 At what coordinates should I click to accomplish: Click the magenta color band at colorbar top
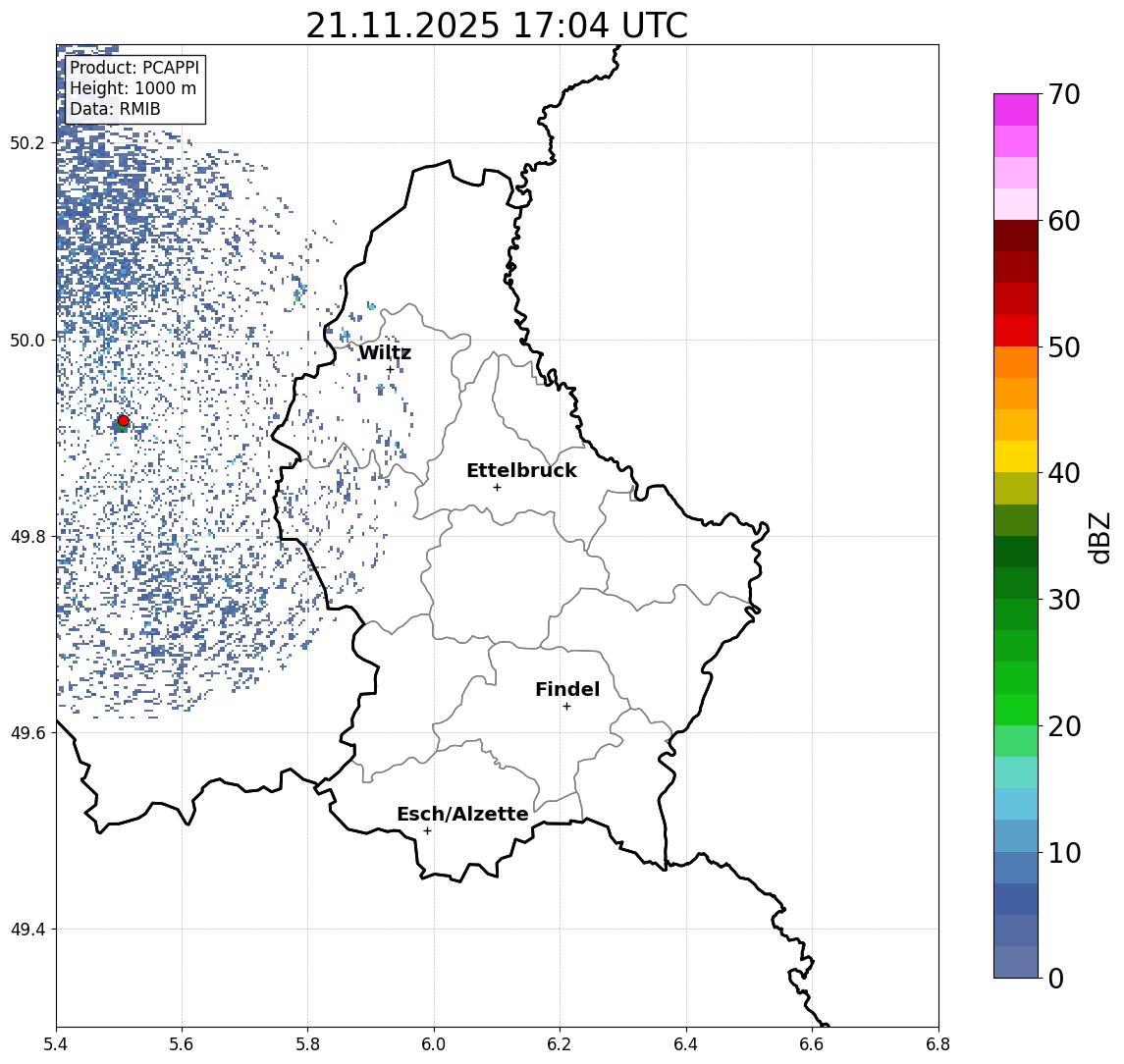coord(1016,110)
